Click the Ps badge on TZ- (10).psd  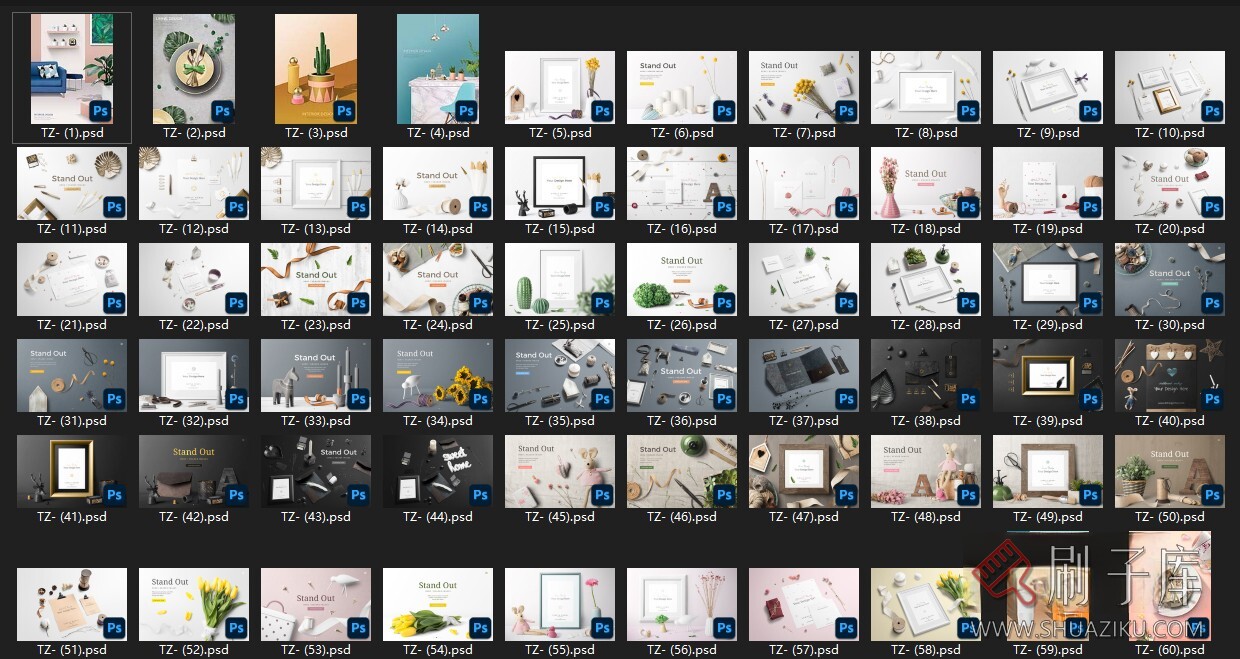[x=1212, y=111]
